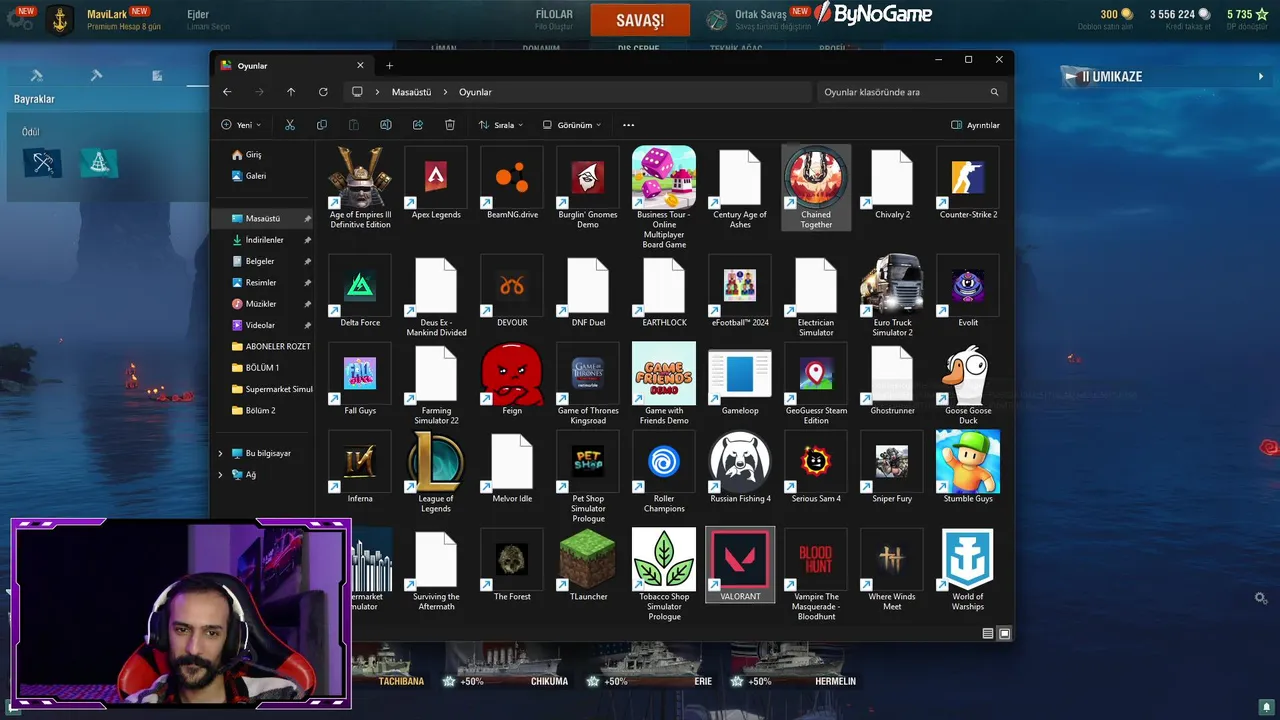Viewport: 1280px width, 720px height.
Task: Click the cut scissors toolbar icon
Action: pyautogui.click(x=290, y=125)
